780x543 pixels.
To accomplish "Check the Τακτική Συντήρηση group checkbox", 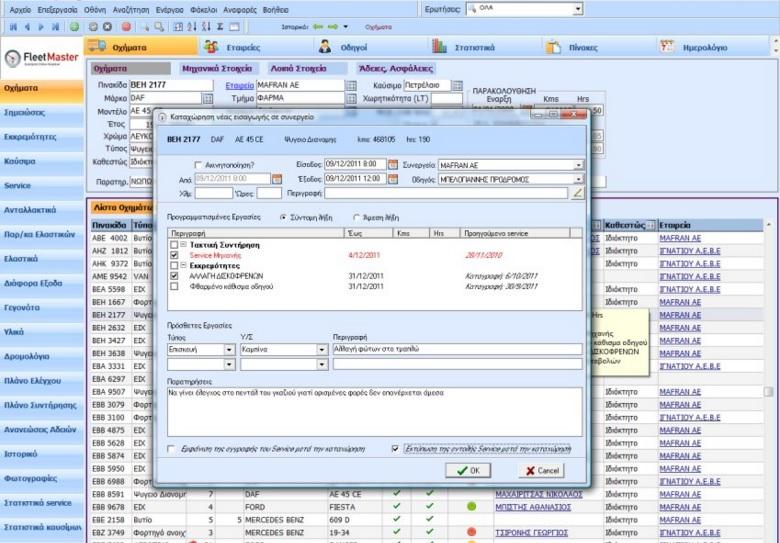I will pyautogui.click(x=174, y=245).
